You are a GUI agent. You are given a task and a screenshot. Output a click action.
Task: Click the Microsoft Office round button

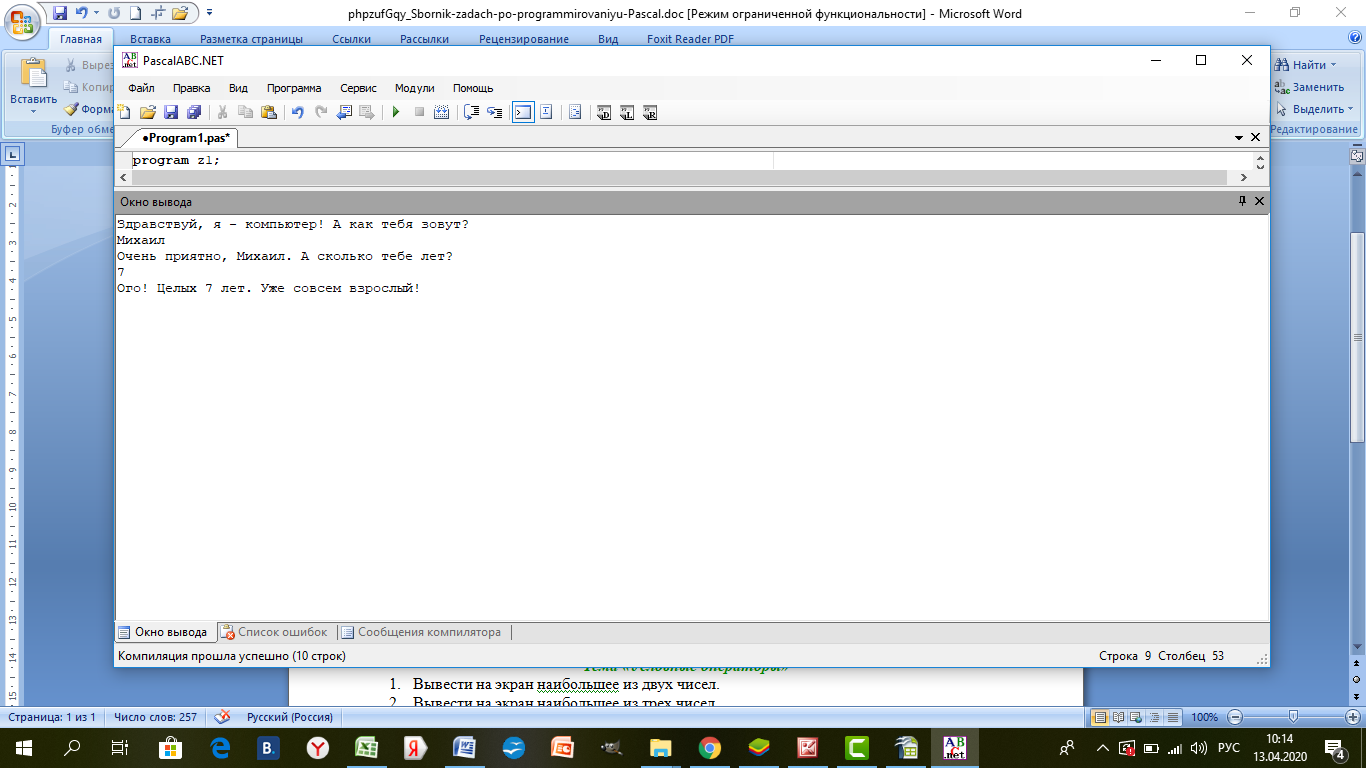tap(22, 20)
